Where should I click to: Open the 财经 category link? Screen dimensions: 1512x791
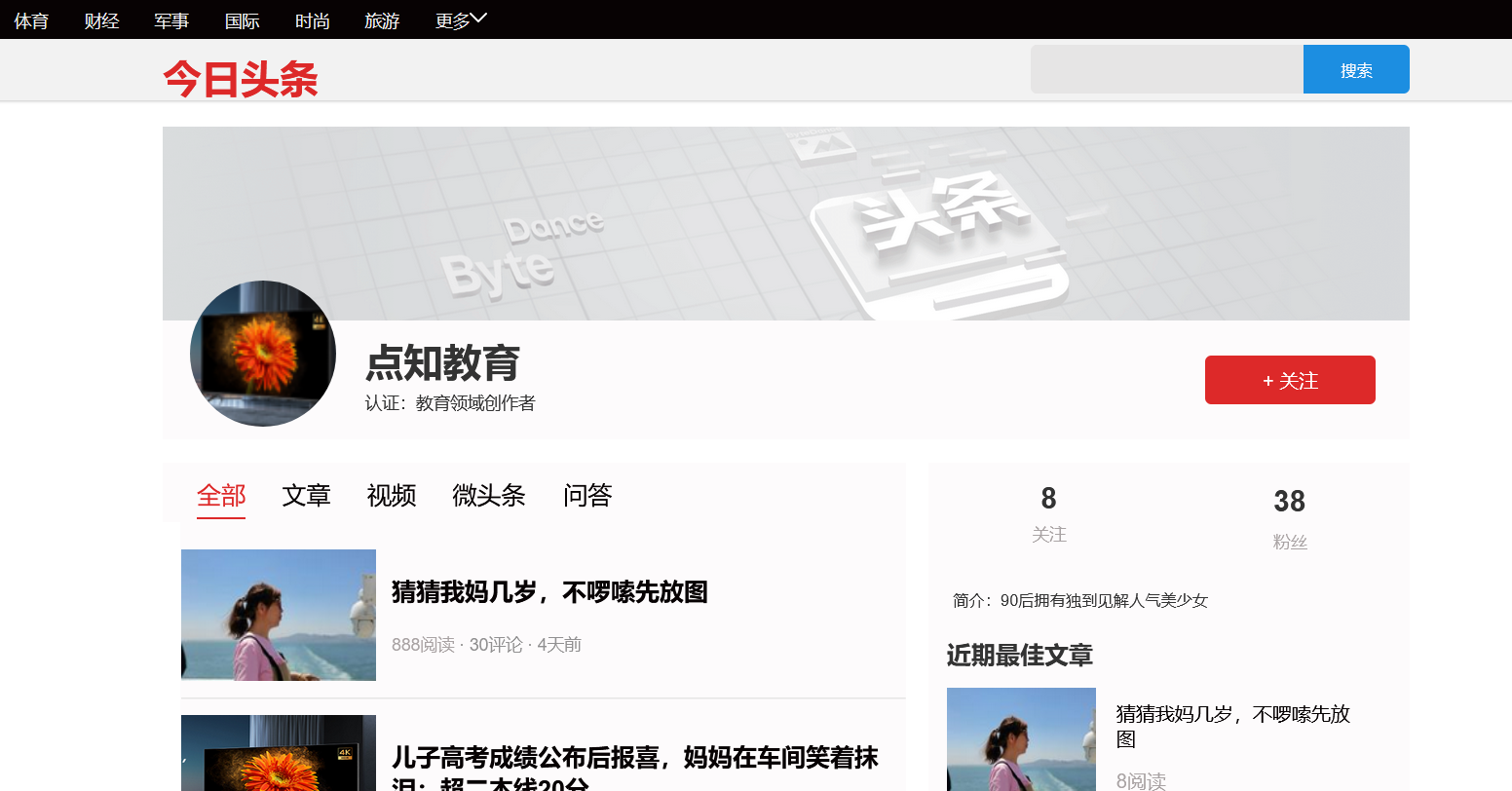(101, 20)
